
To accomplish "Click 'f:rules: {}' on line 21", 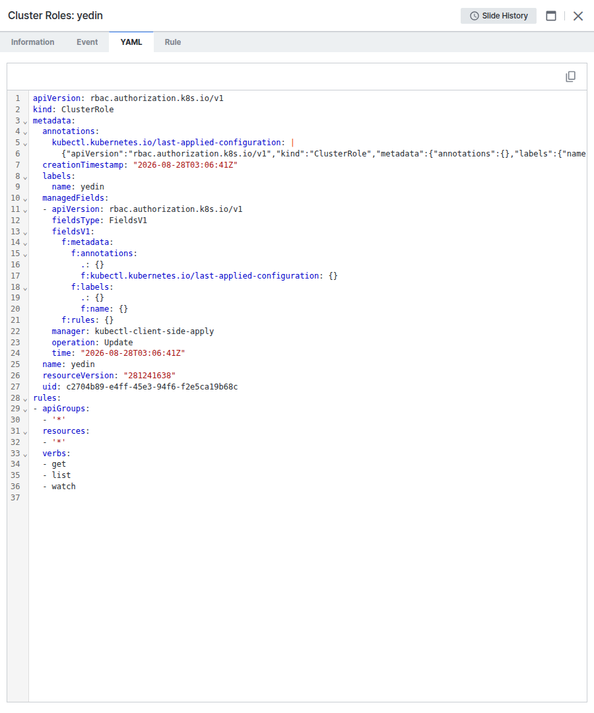I will [87, 320].
